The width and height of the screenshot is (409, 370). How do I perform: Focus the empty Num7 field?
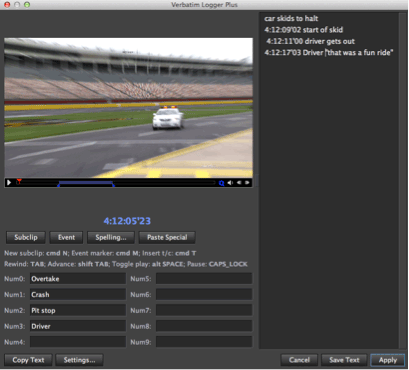(204, 310)
